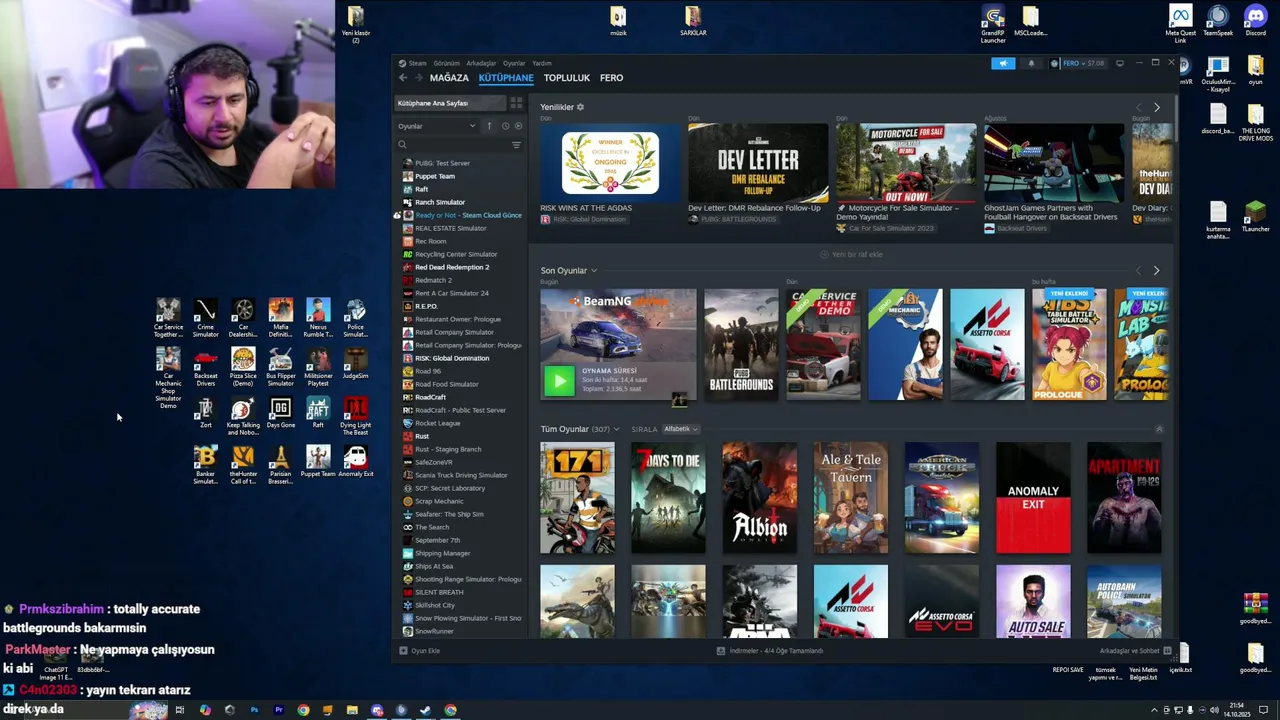
Task: Collapse Tüm Oyunlar shelf arrow
Action: tap(1159, 429)
